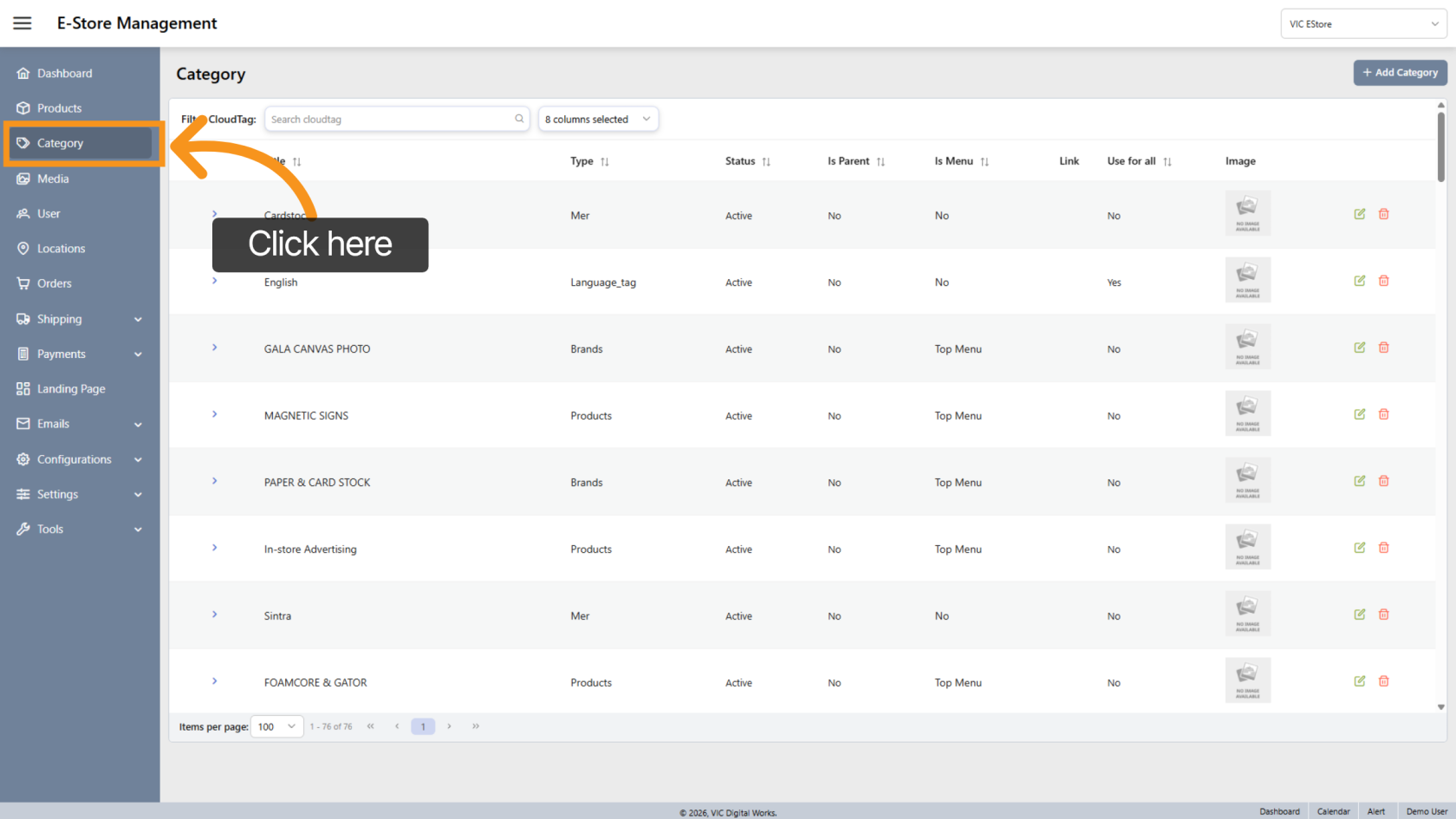Click the Search cloudtag input field
Screen dimensions: 1456x819
pos(390,120)
